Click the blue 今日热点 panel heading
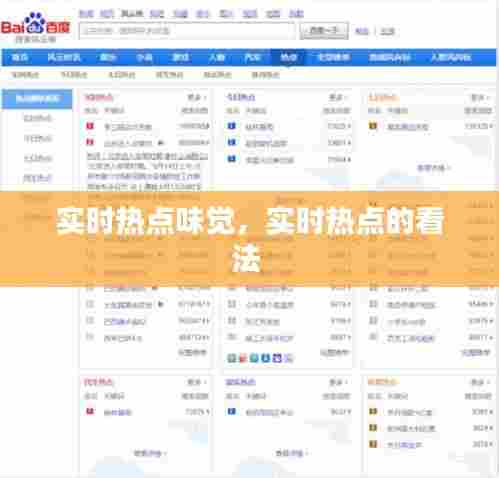499x478 pixels. (x=241, y=97)
